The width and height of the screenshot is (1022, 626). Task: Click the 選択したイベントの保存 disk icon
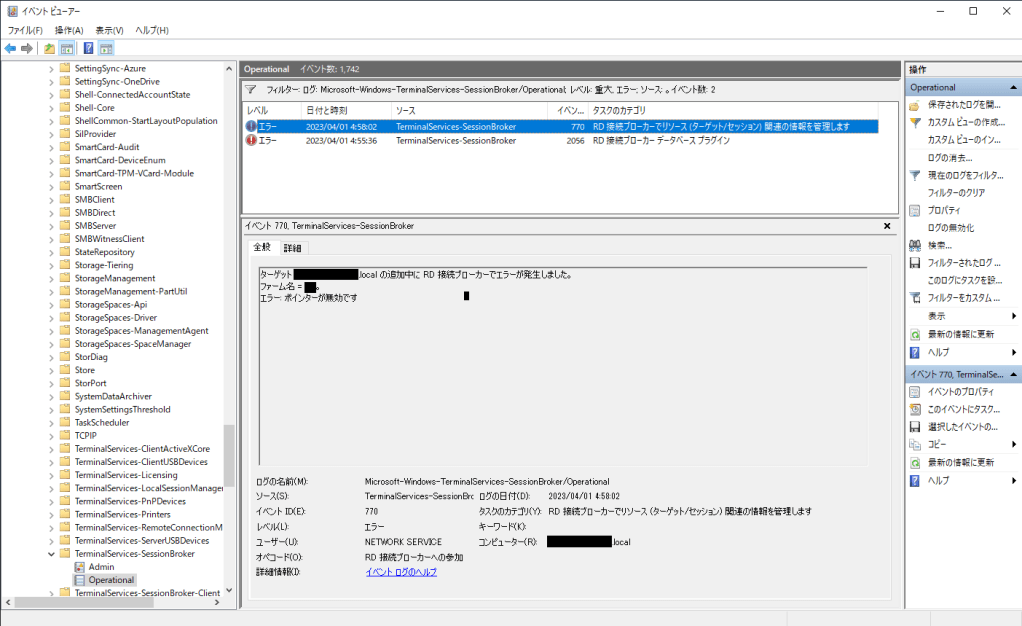point(915,427)
